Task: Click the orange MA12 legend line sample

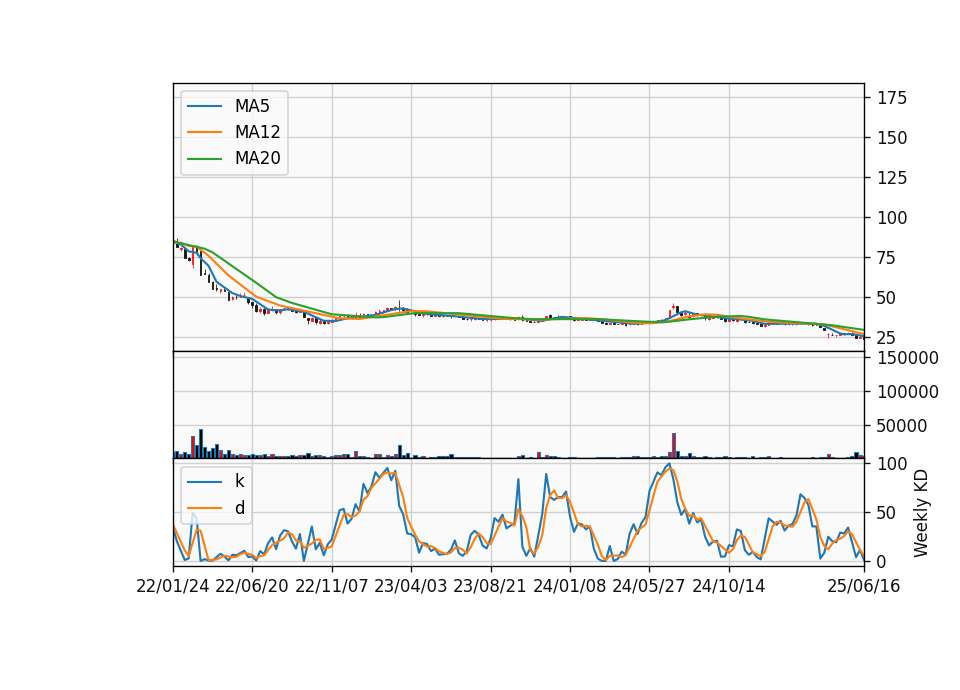Action: point(204,132)
